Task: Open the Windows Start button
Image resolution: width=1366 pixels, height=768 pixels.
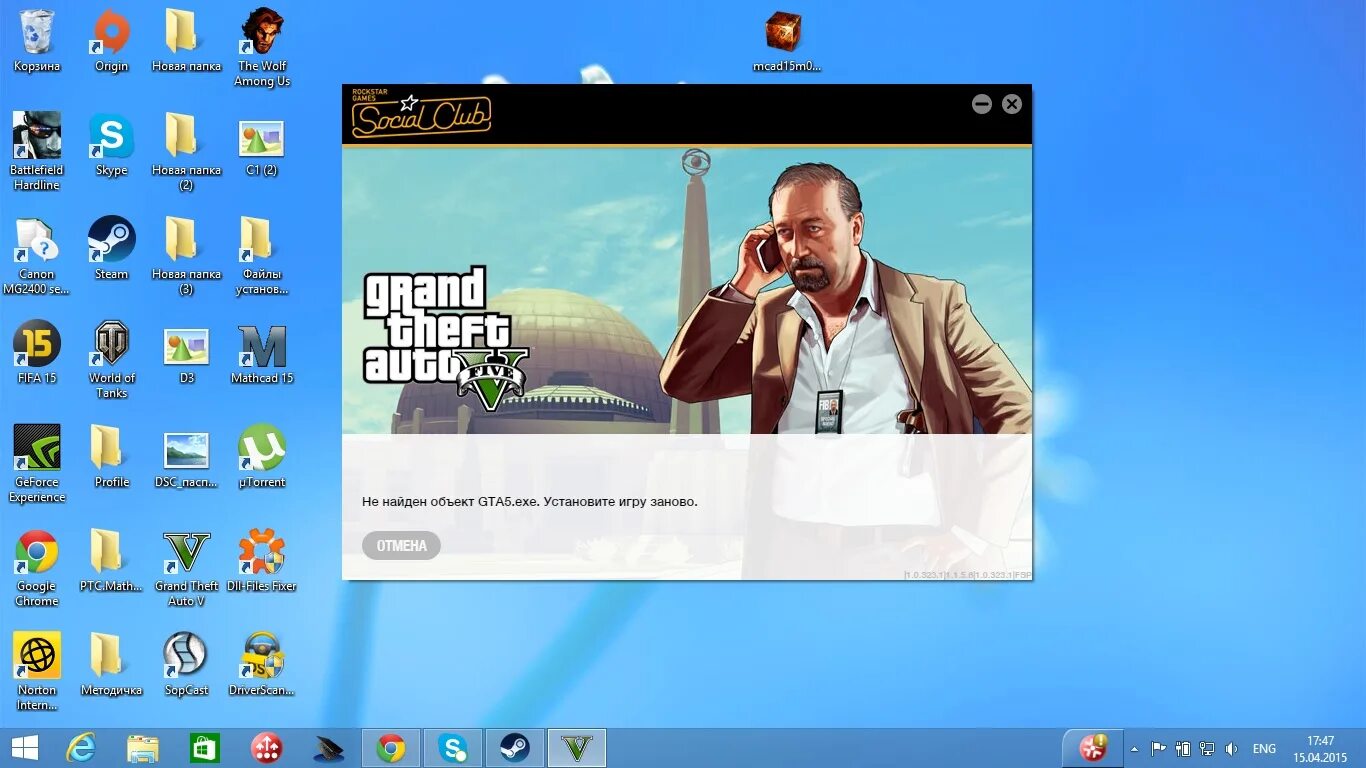Action: click(25, 748)
